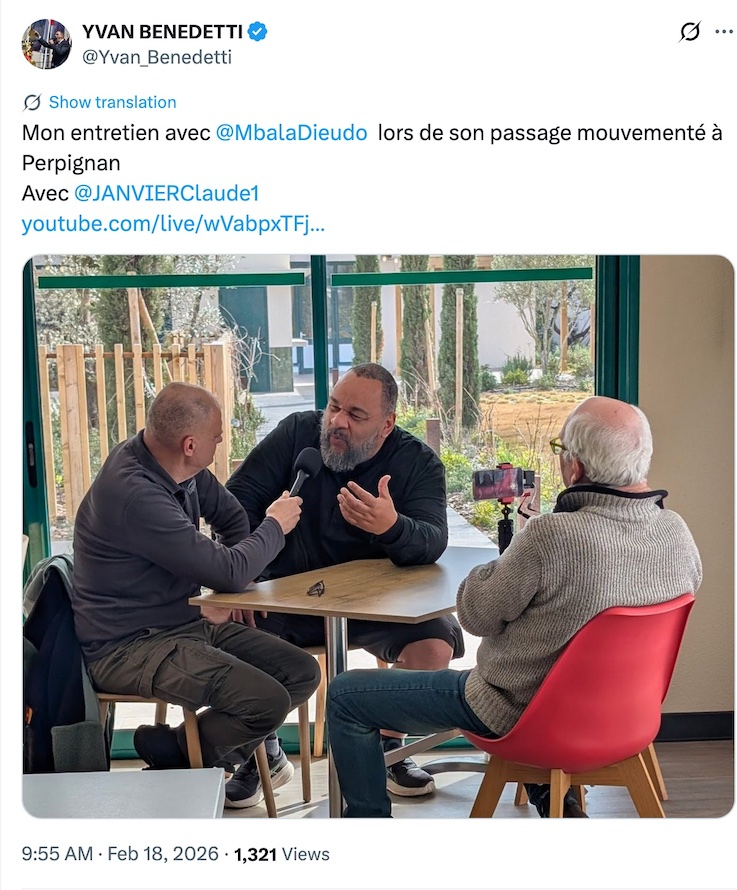737x890 pixels.
Task: Click the 9:55 AM timestamp
Action: tap(57, 854)
